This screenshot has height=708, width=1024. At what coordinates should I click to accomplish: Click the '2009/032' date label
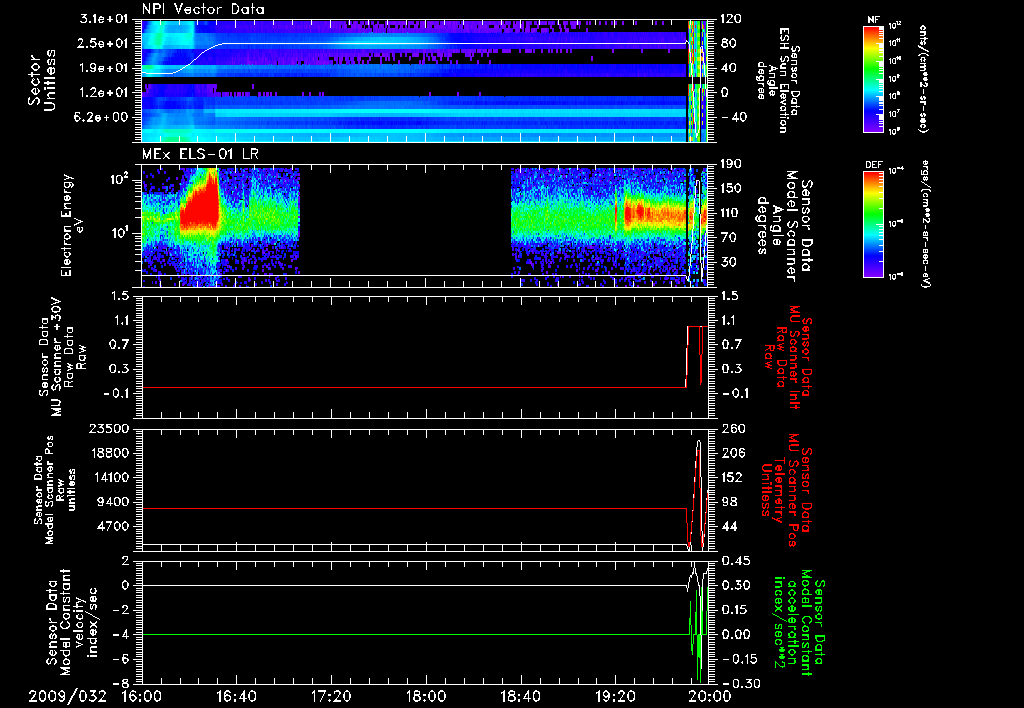67,696
